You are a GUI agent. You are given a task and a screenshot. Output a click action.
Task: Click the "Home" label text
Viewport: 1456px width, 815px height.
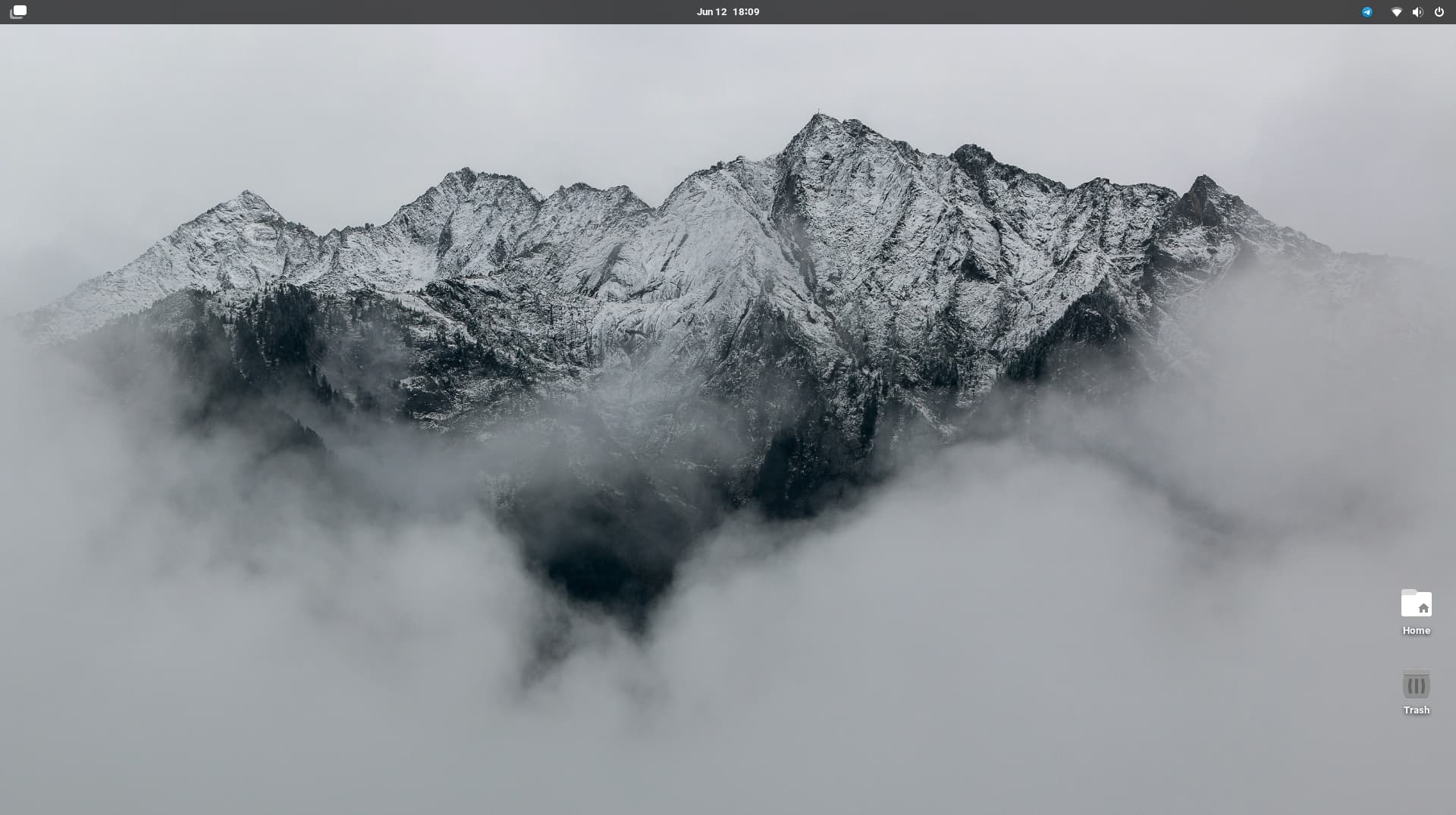(1416, 630)
